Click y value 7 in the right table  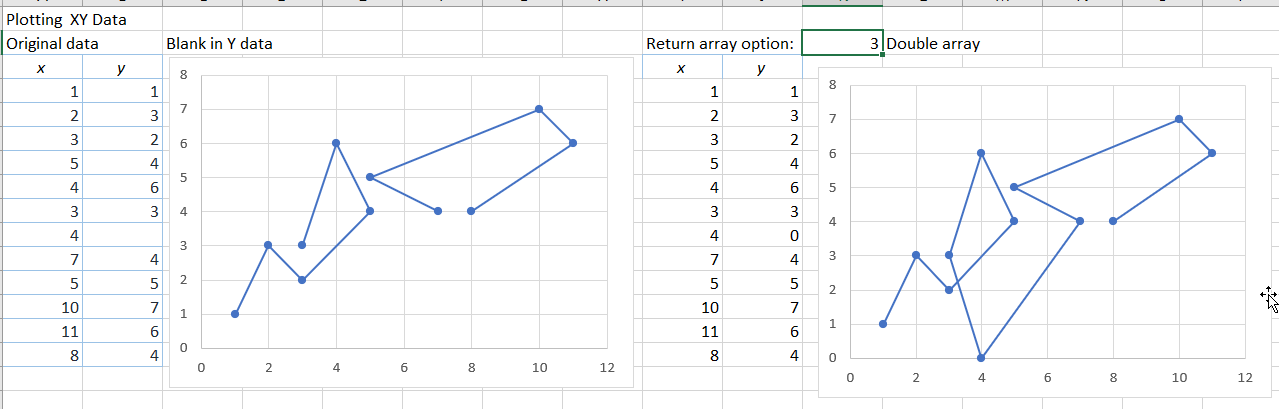tap(762, 306)
